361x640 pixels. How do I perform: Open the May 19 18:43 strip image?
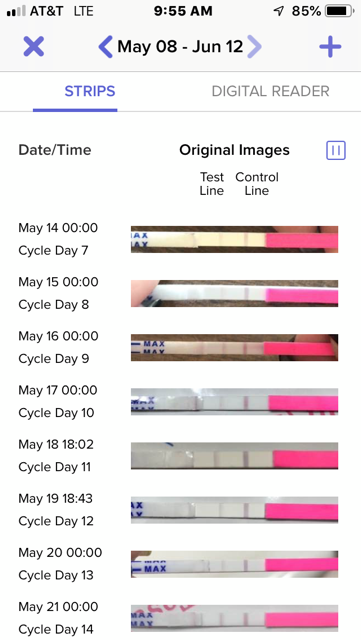click(234, 510)
